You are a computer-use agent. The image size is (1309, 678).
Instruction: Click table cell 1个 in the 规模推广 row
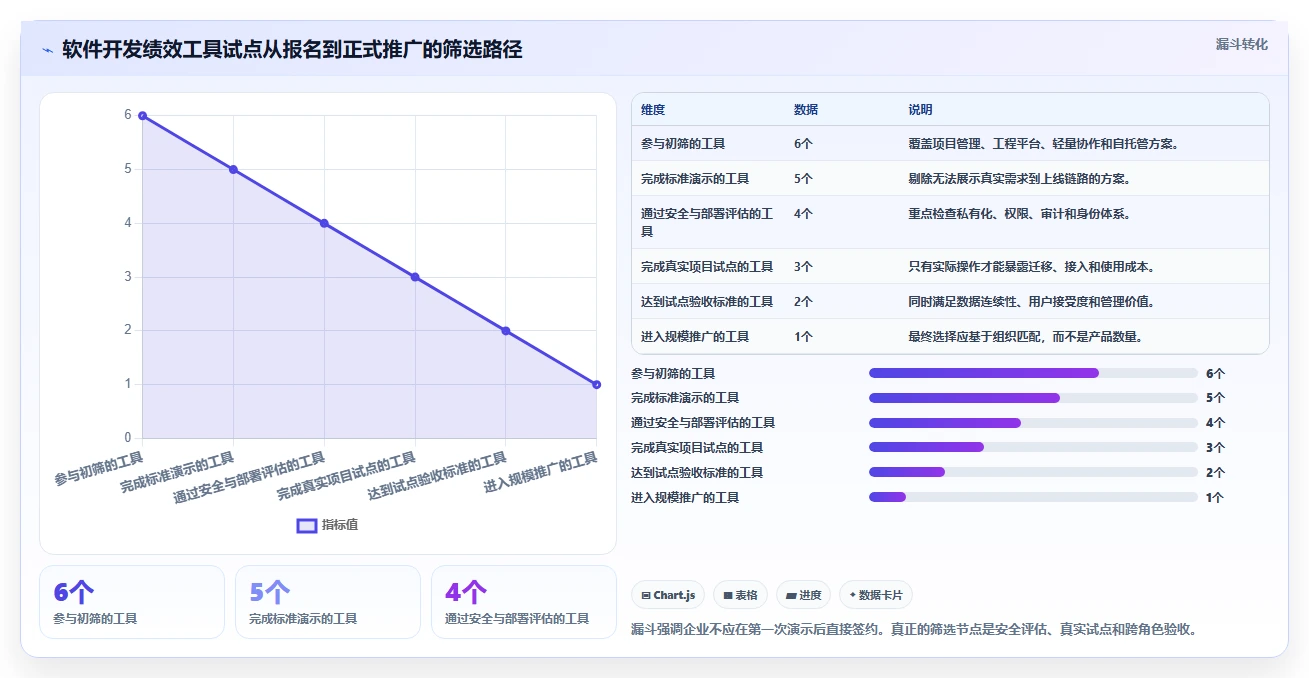point(803,337)
